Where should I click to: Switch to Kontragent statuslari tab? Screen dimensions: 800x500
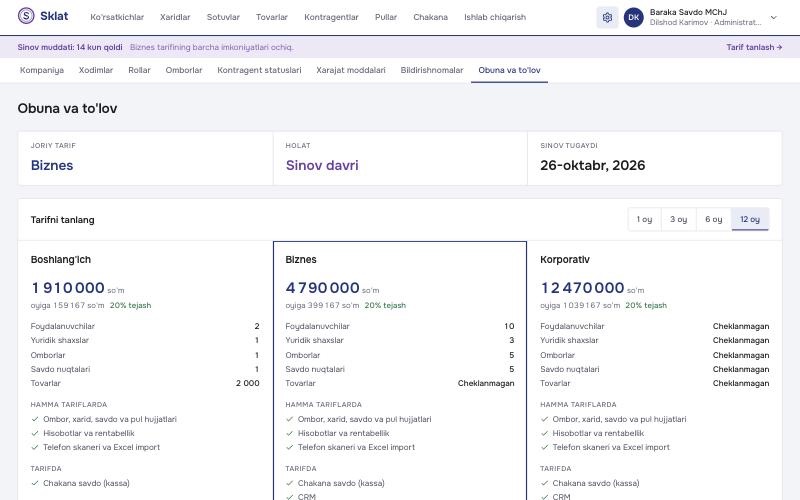[259, 70]
